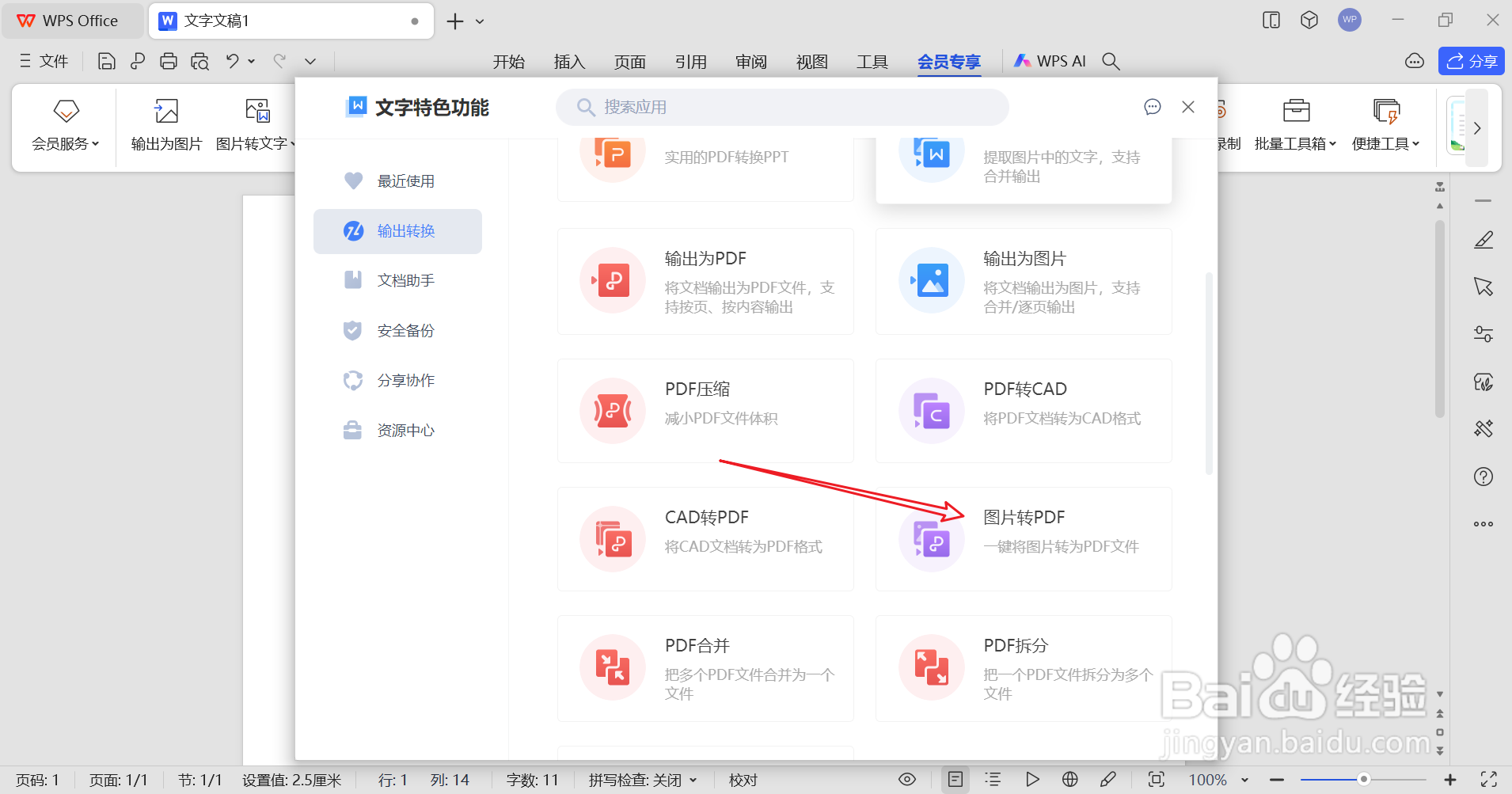Expand quick access toolbar customize arrow

(x=310, y=61)
